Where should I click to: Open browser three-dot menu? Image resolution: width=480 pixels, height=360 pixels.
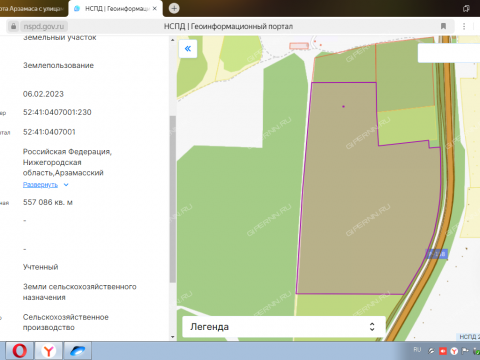click(464, 26)
